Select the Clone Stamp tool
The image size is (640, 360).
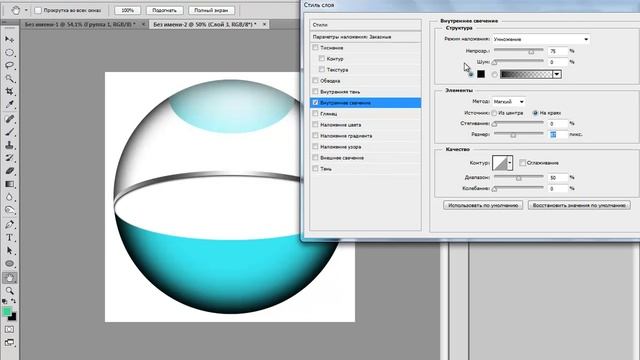9,145
